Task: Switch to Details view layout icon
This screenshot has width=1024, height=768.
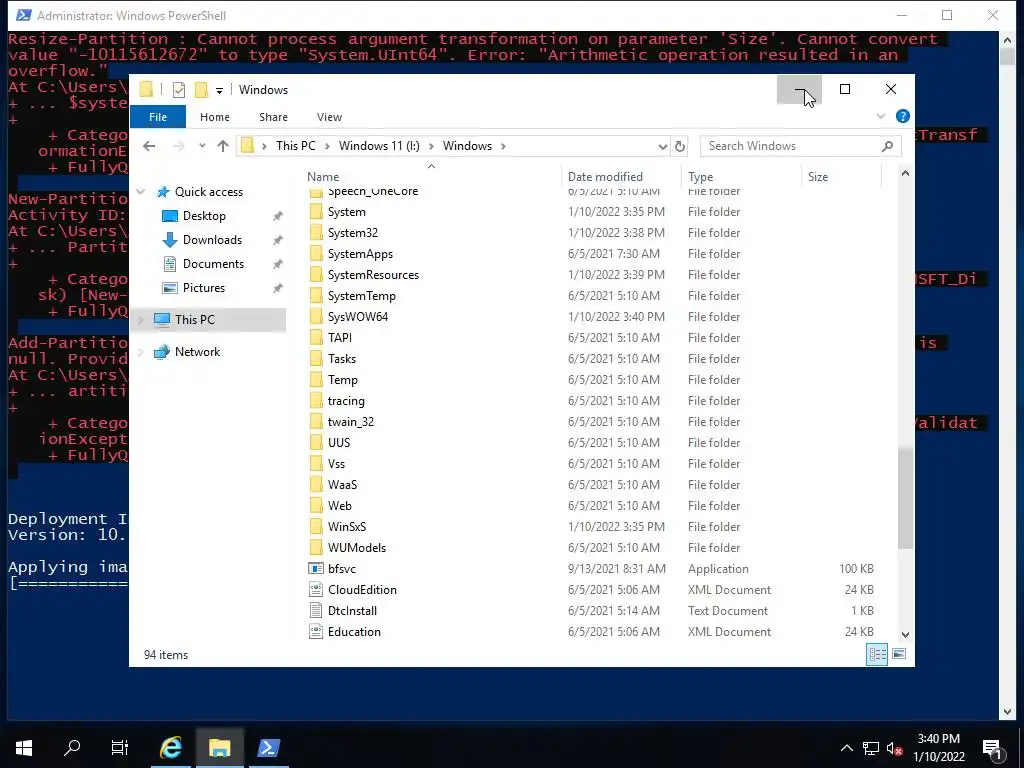Action: [x=876, y=654]
